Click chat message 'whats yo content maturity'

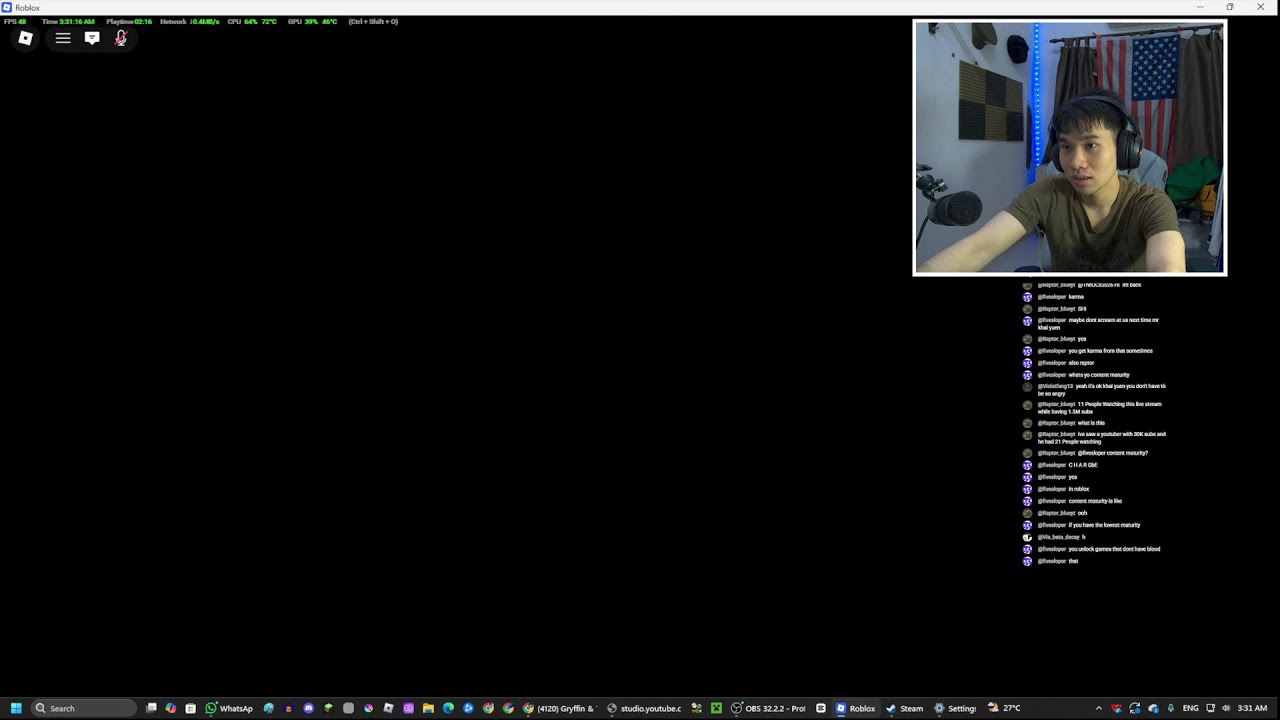[1099, 375]
